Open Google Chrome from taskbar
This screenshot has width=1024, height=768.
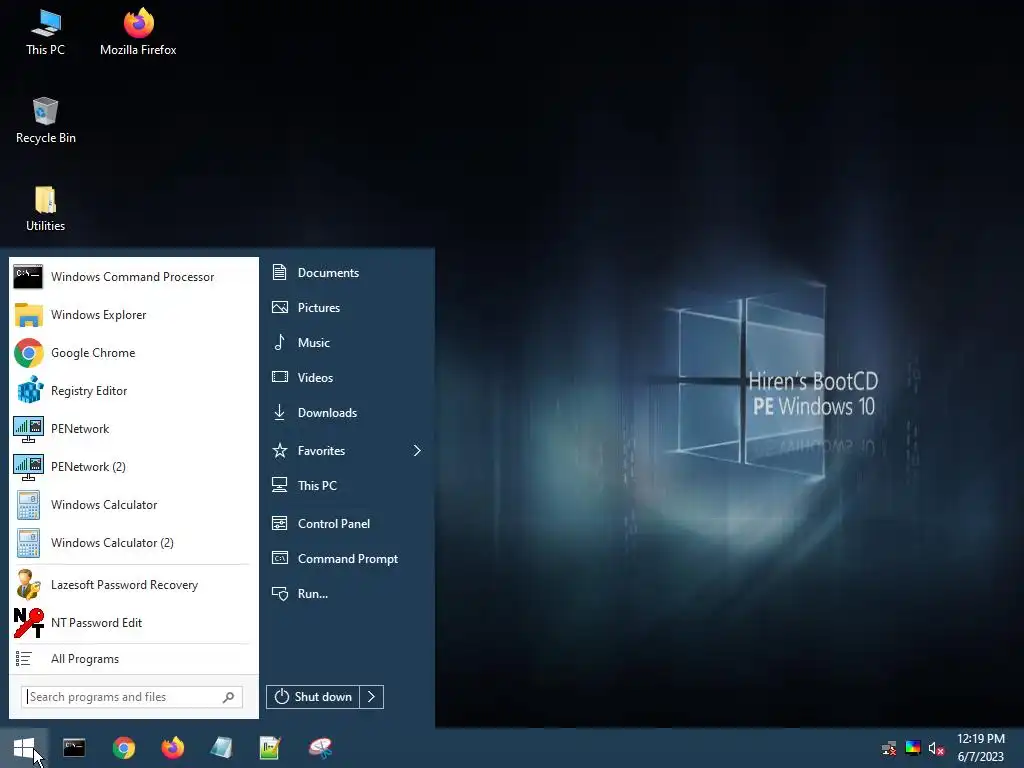[123, 748]
